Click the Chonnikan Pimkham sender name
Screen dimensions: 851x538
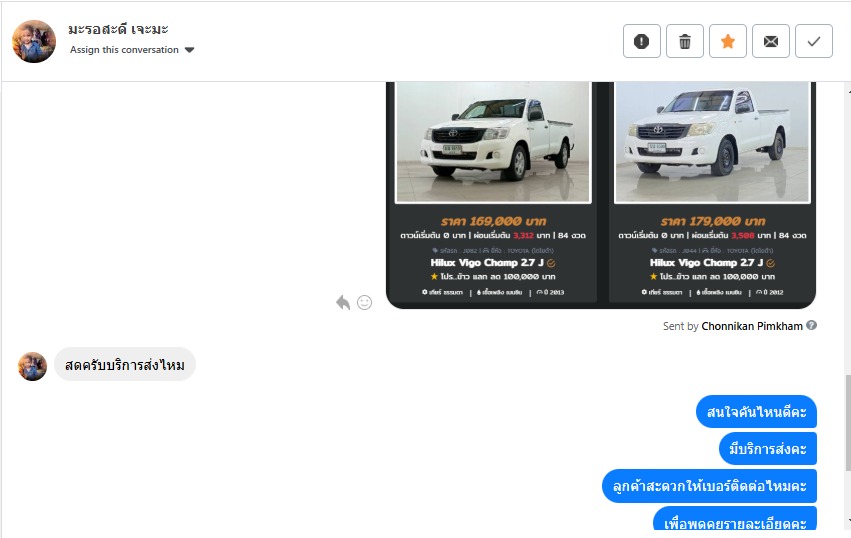pyautogui.click(x=752, y=326)
